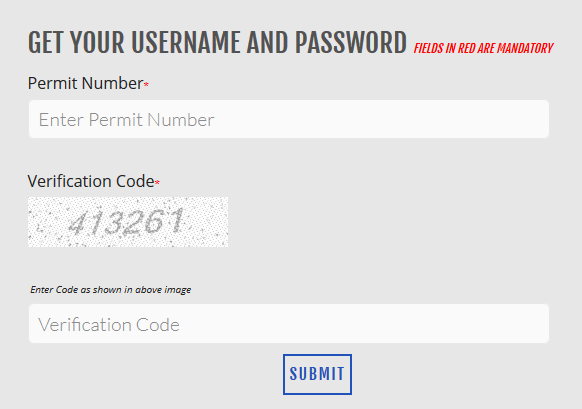582x409 pixels.
Task: Click the right end of Verification Code field
Action: click(x=534, y=324)
